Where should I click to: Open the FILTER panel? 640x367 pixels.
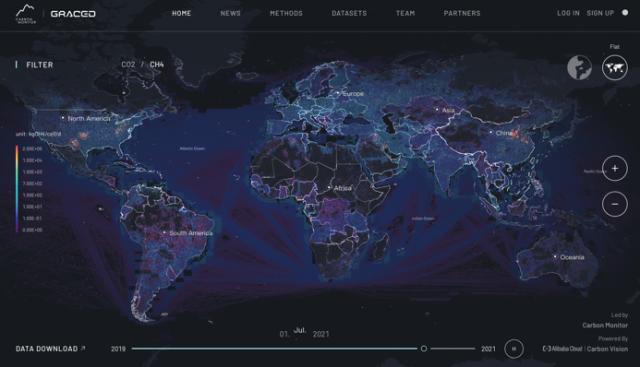pyautogui.click(x=40, y=65)
